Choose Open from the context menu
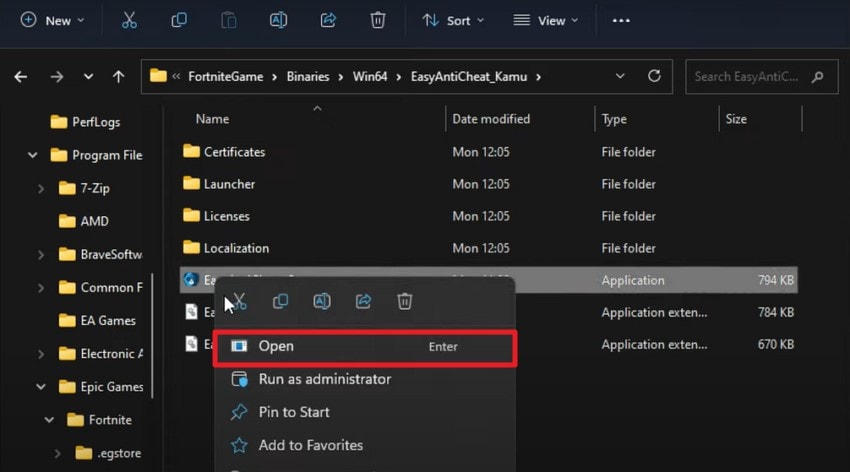The image size is (850, 472). (x=364, y=346)
